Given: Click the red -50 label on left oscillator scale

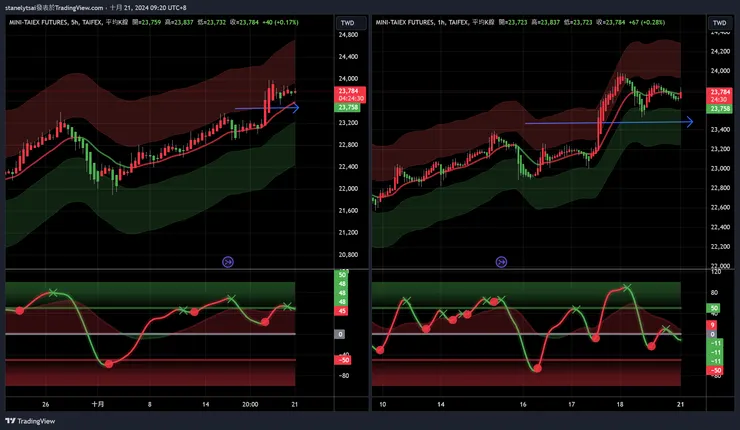Looking at the screenshot, I should pos(343,360).
